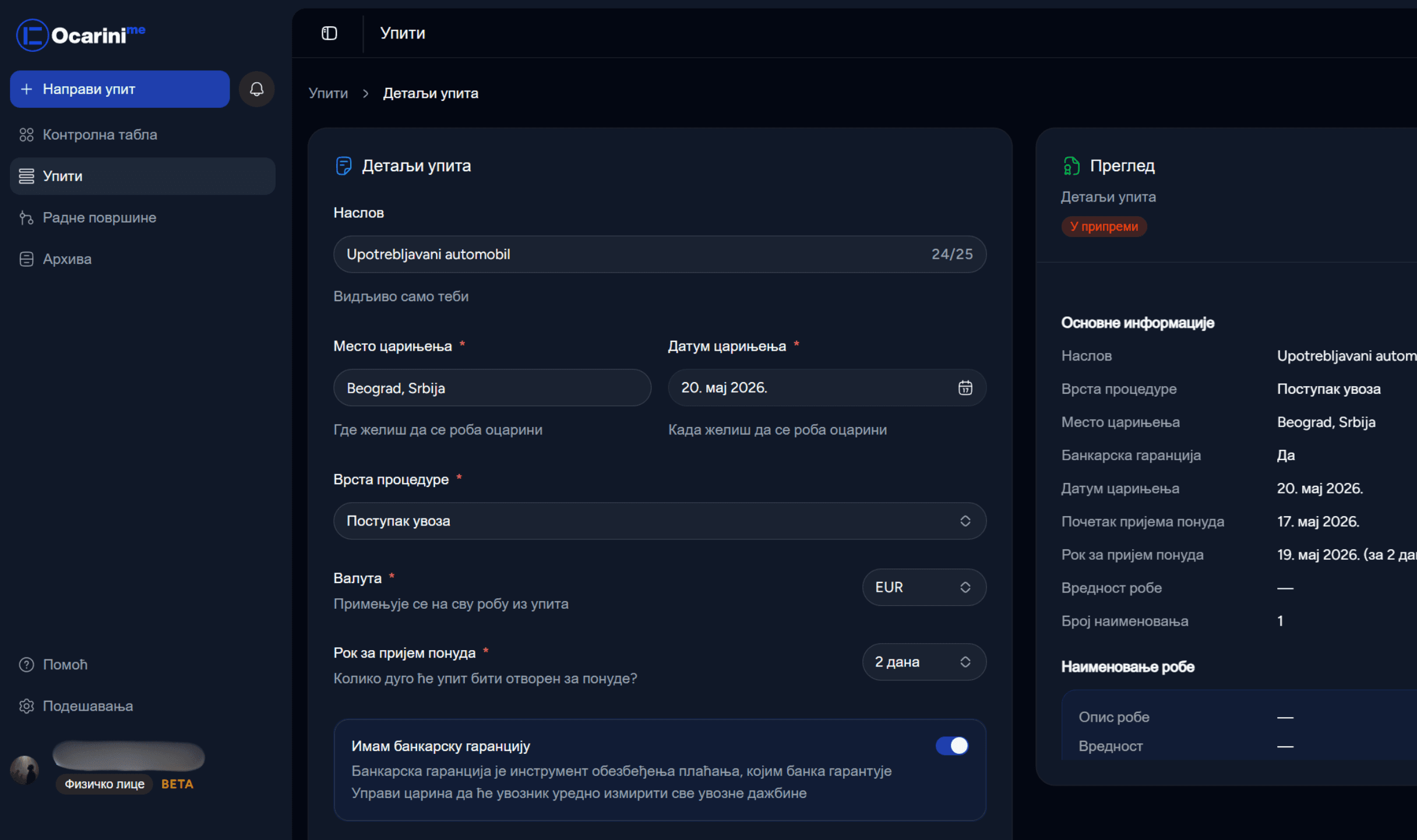The width and height of the screenshot is (1417, 840).
Task: Select Упити in the sidebar
Action: (x=143, y=176)
